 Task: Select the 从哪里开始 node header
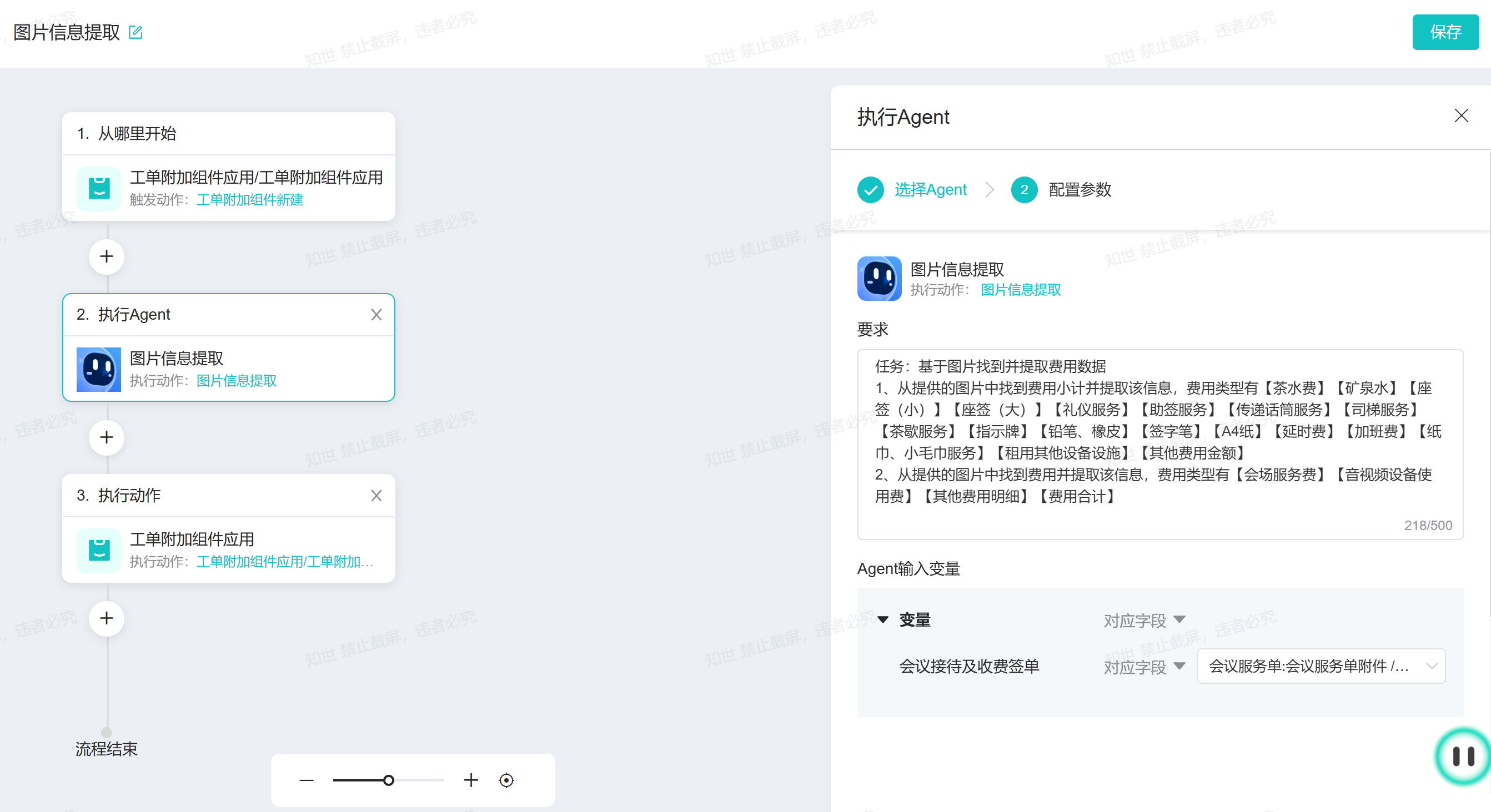[229, 134]
